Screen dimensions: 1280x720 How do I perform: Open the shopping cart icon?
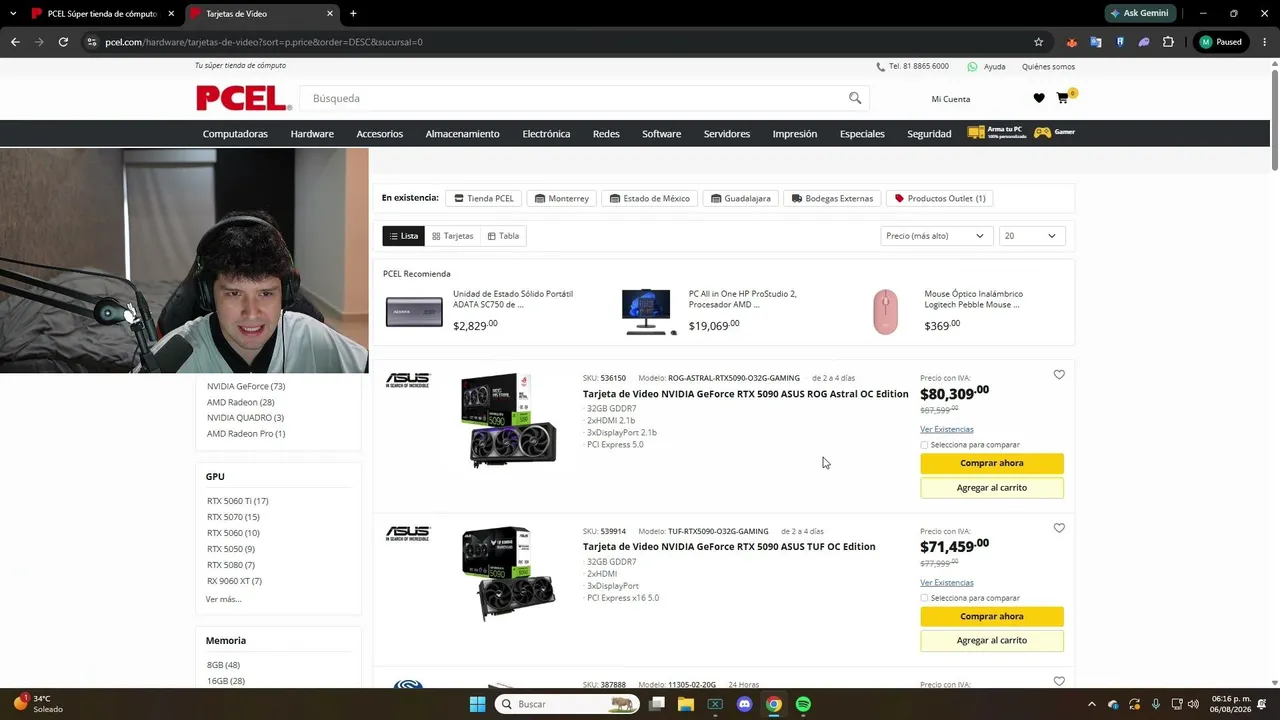coord(1062,98)
